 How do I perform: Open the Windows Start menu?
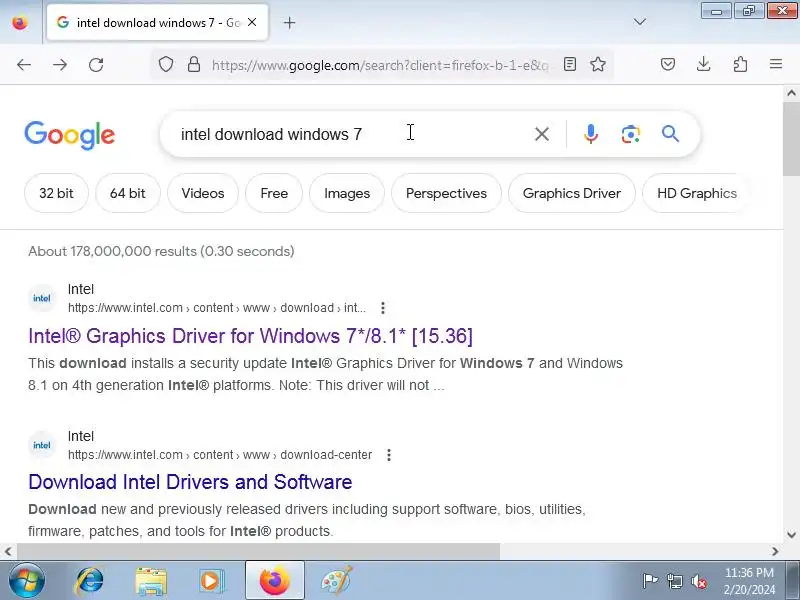pos(26,581)
